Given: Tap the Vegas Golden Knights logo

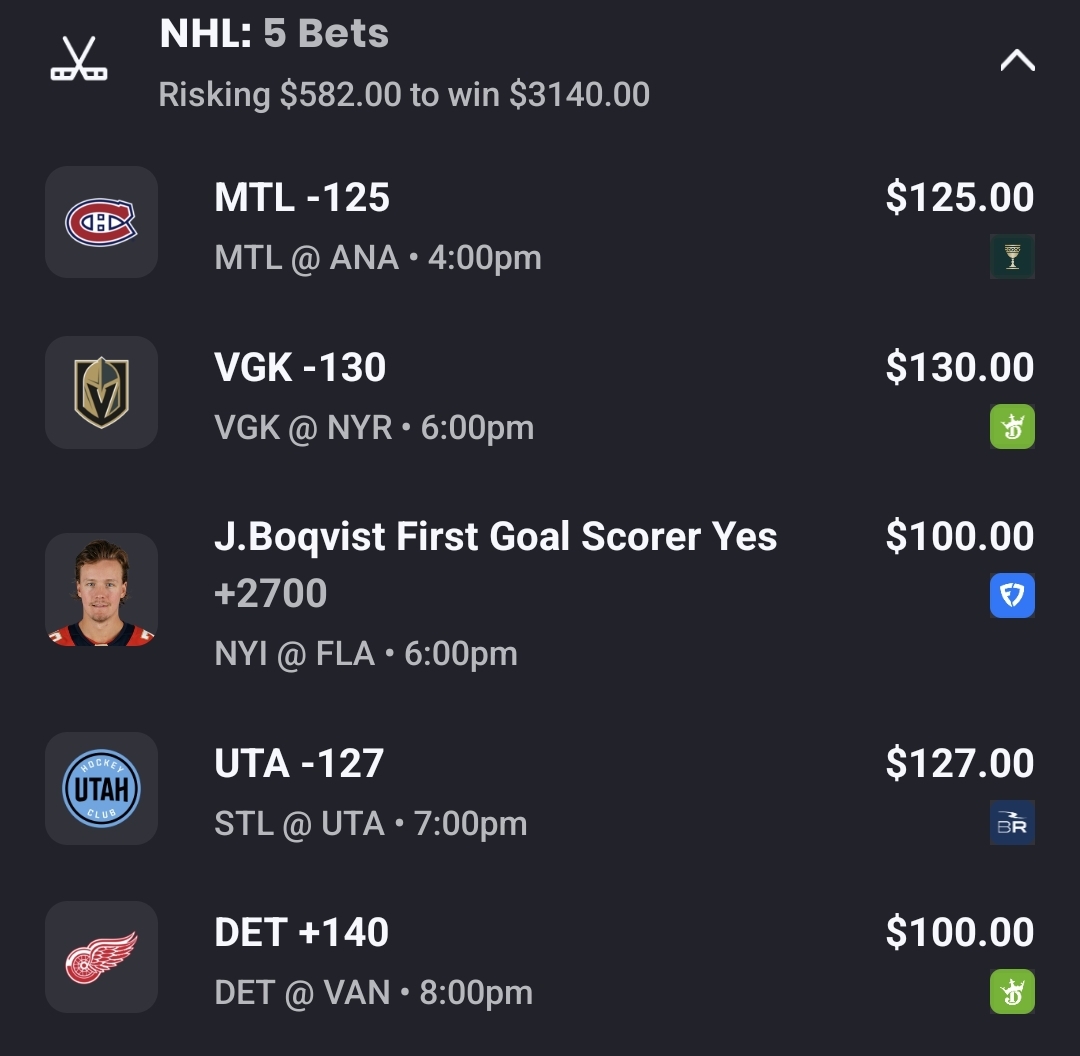Looking at the screenshot, I should [x=101, y=392].
